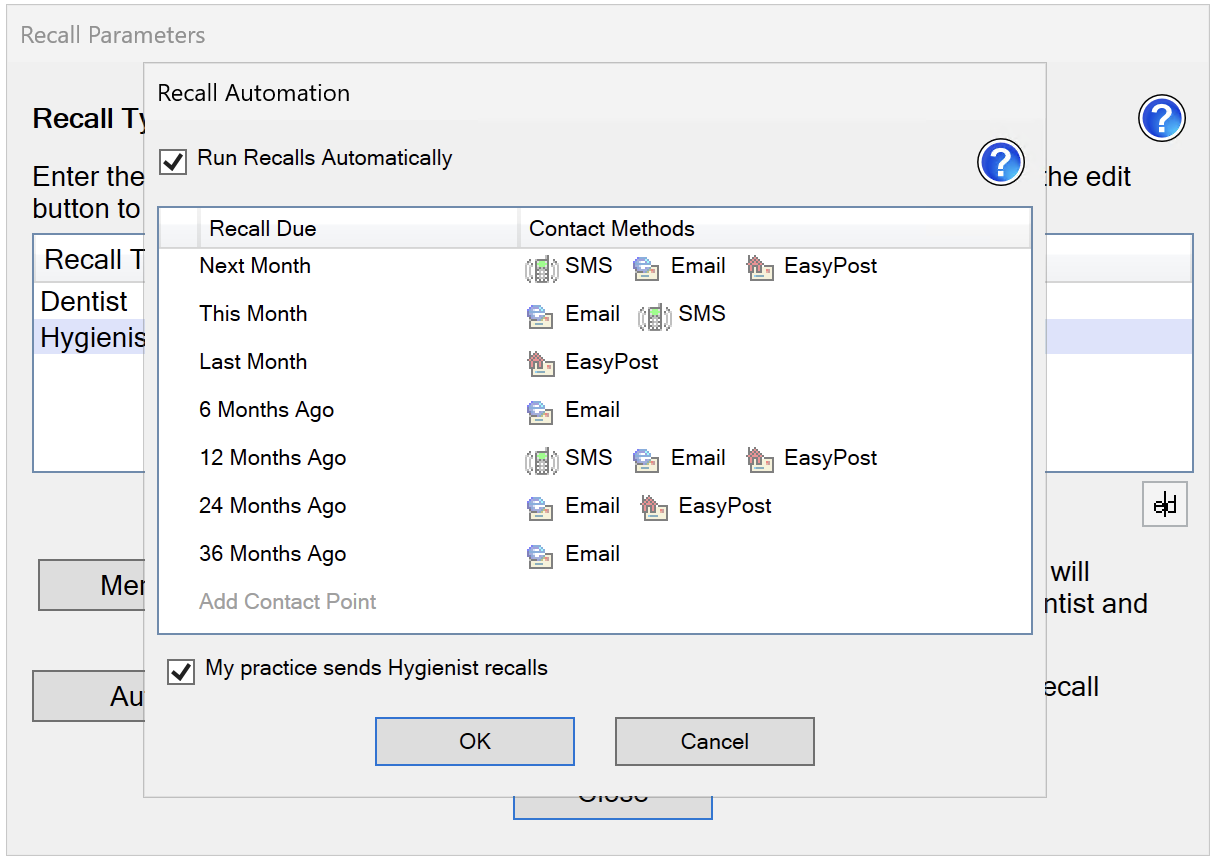
Task: Uncheck My practice sends Hygienist recalls
Action: (x=181, y=671)
